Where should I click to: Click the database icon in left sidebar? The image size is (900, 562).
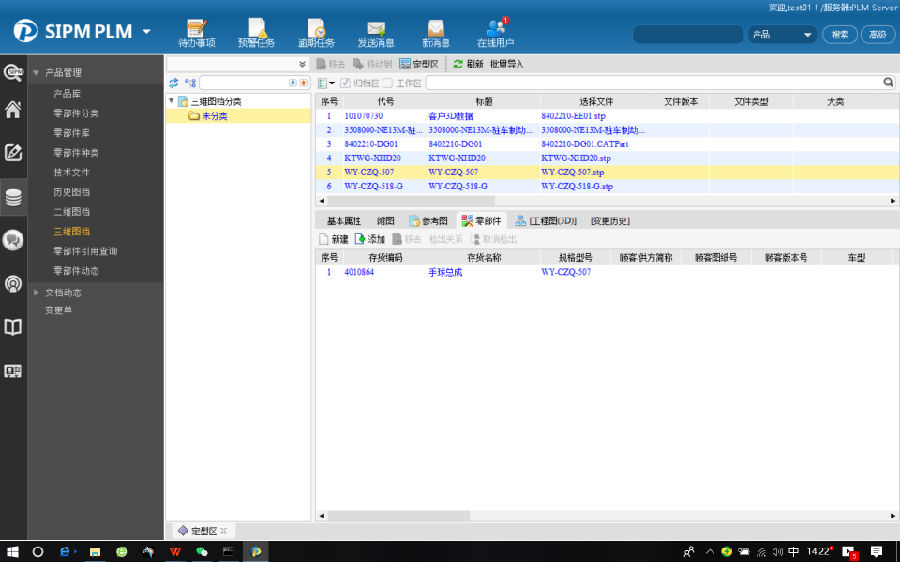click(13, 197)
